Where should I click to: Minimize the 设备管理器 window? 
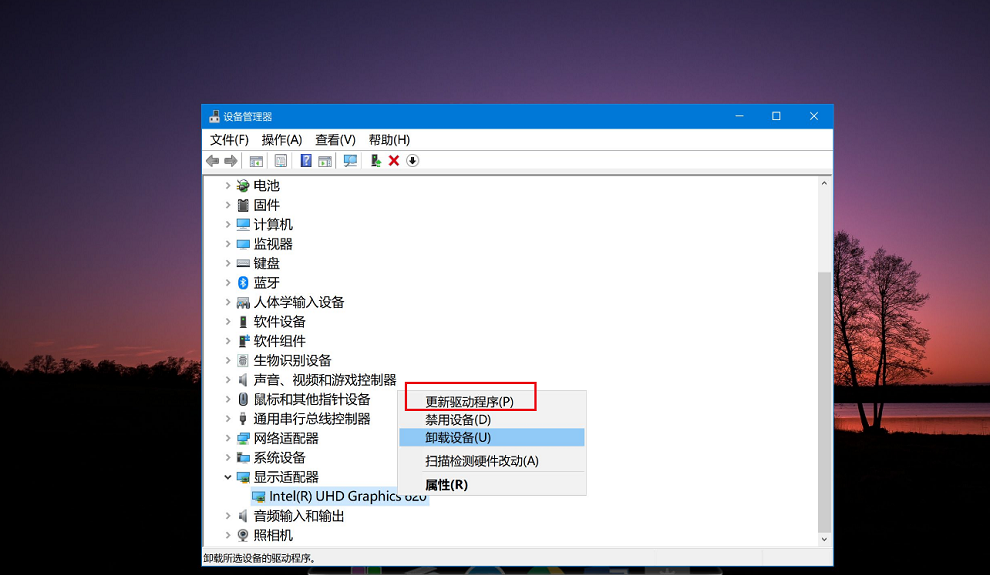[739, 116]
